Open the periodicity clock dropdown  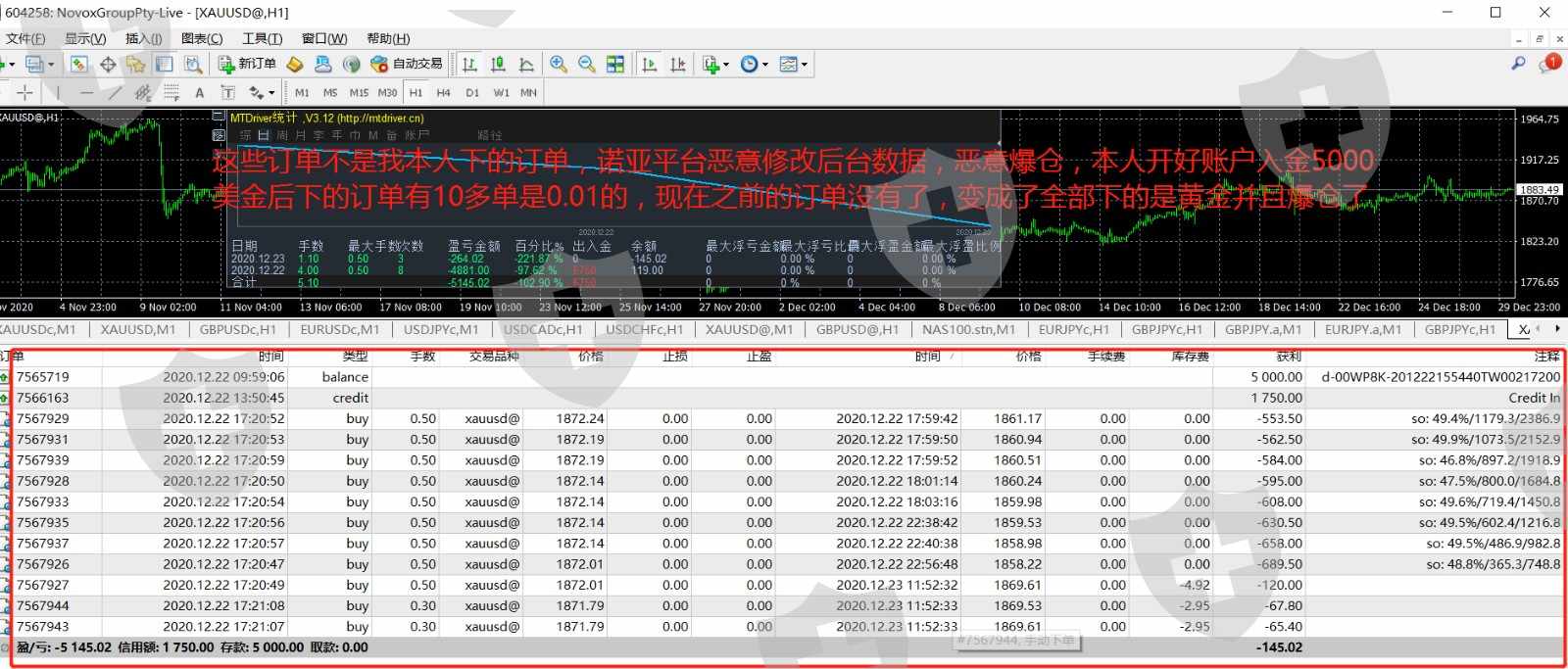pos(754,64)
